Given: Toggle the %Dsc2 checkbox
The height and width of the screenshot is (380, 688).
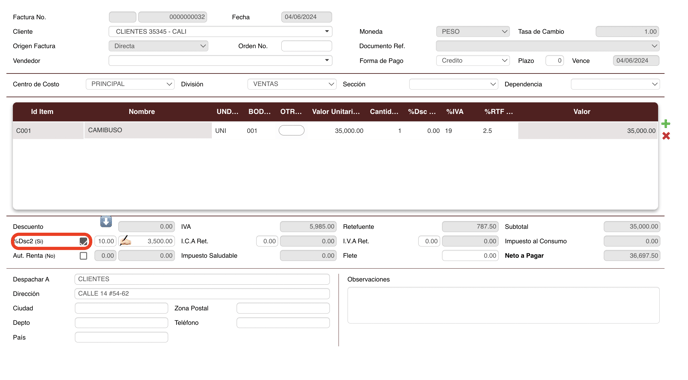Looking at the screenshot, I should click(83, 241).
